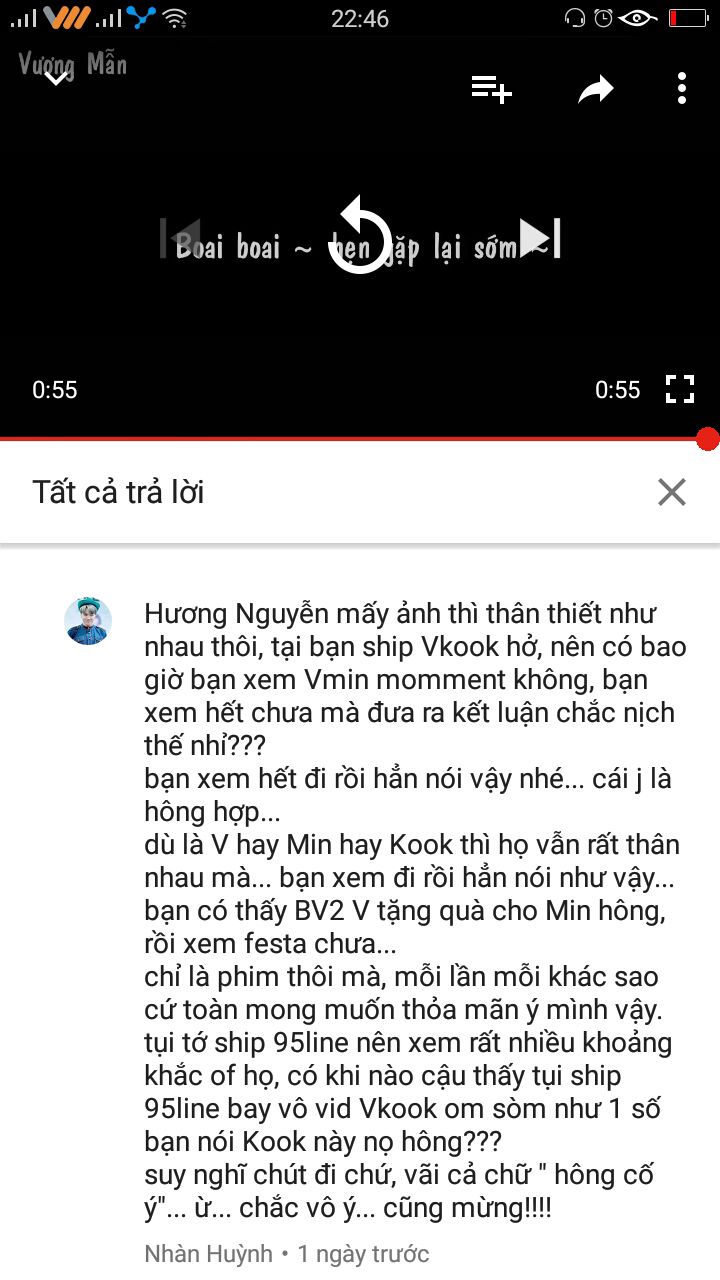Tap the Nhàn Huỳnh username
720x1280 pixels.
pos(208,1254)
